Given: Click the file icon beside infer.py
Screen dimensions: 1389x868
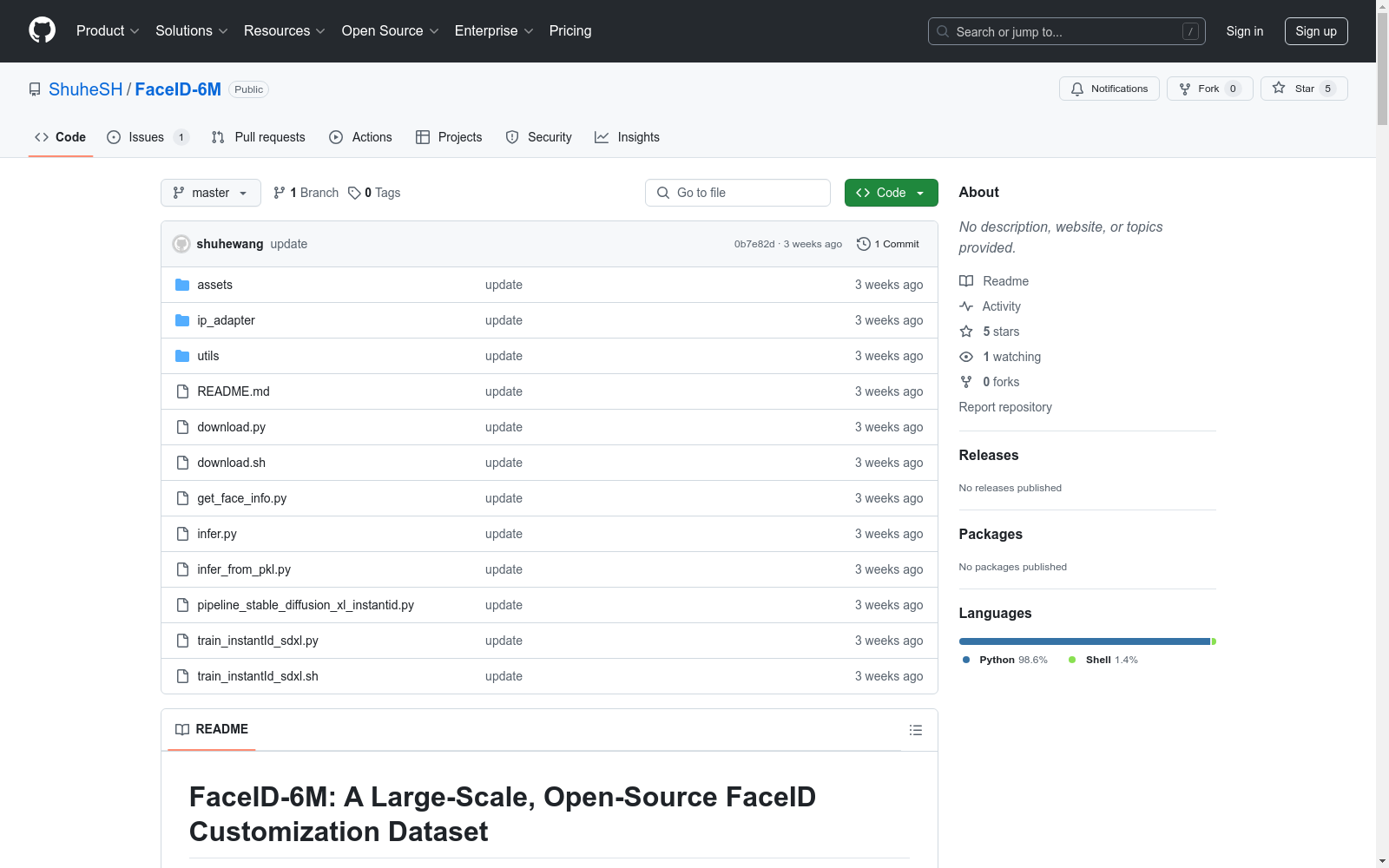Looking at the screenshot, I should point(182,534).
